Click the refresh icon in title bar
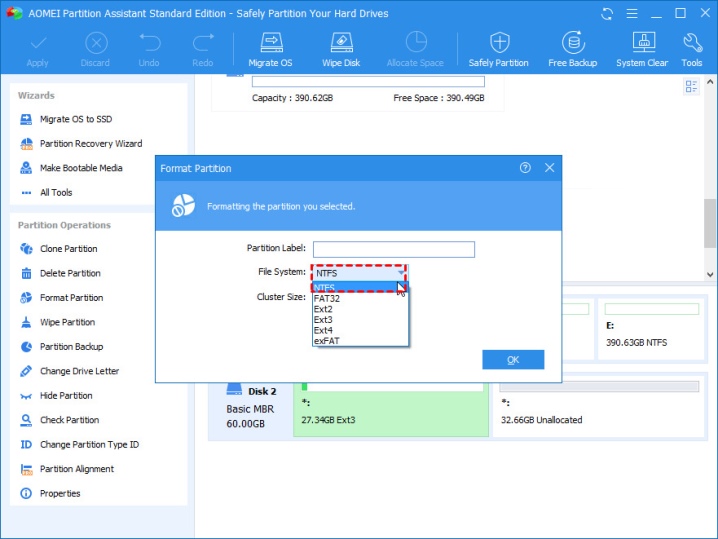 point(607,14)
